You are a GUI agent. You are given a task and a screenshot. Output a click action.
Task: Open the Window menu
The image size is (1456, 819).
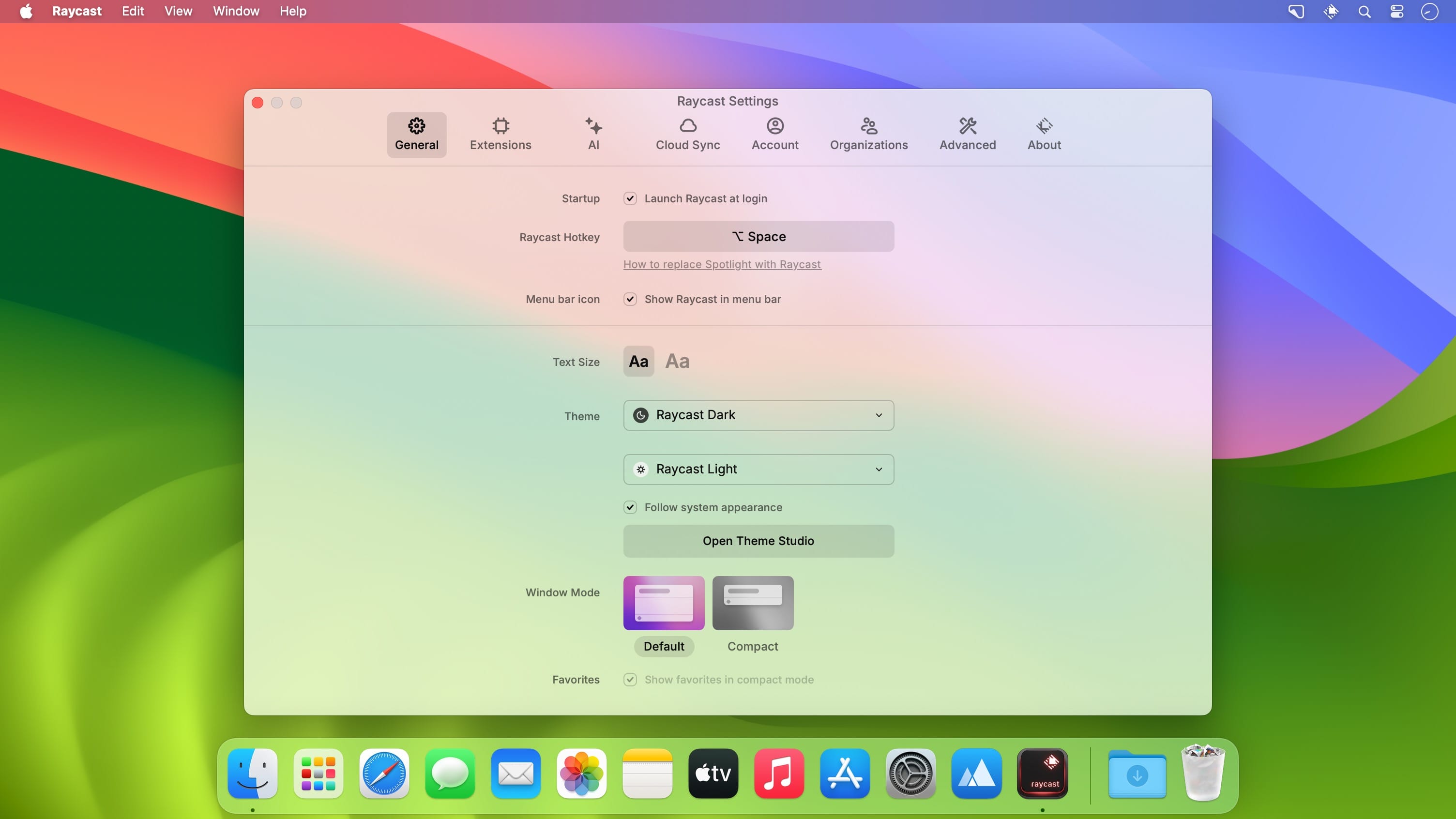pos(236,11)
